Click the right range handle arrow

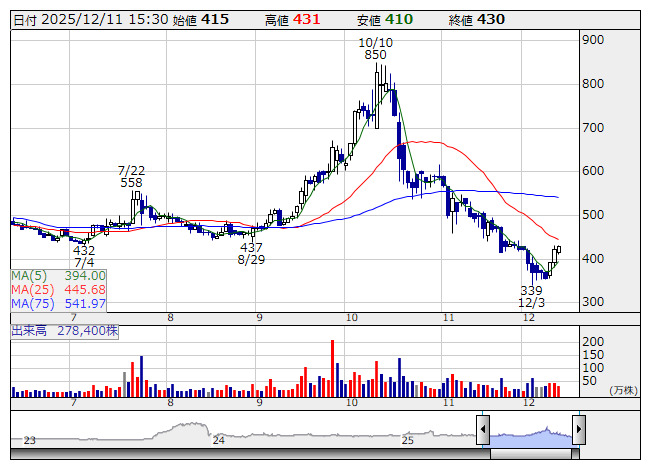579,429
